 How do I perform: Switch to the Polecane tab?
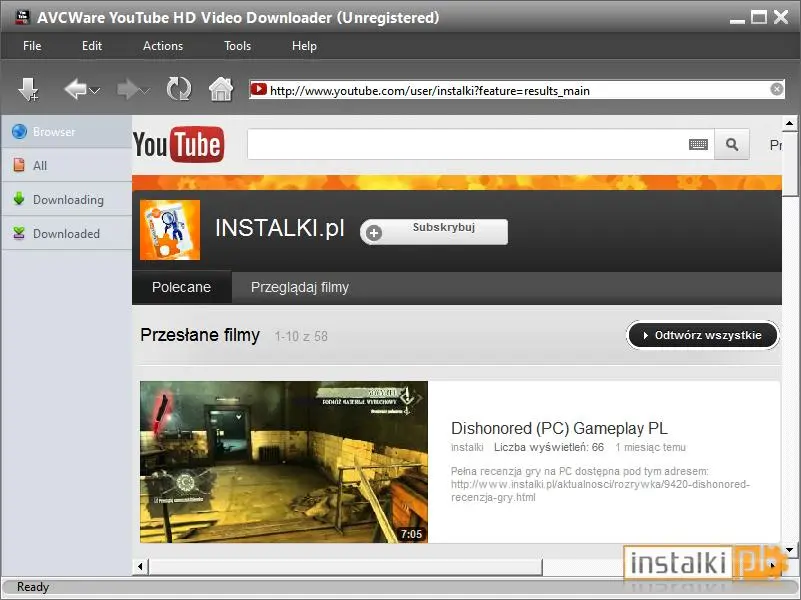pyautogui.click(x=181, y=287)
